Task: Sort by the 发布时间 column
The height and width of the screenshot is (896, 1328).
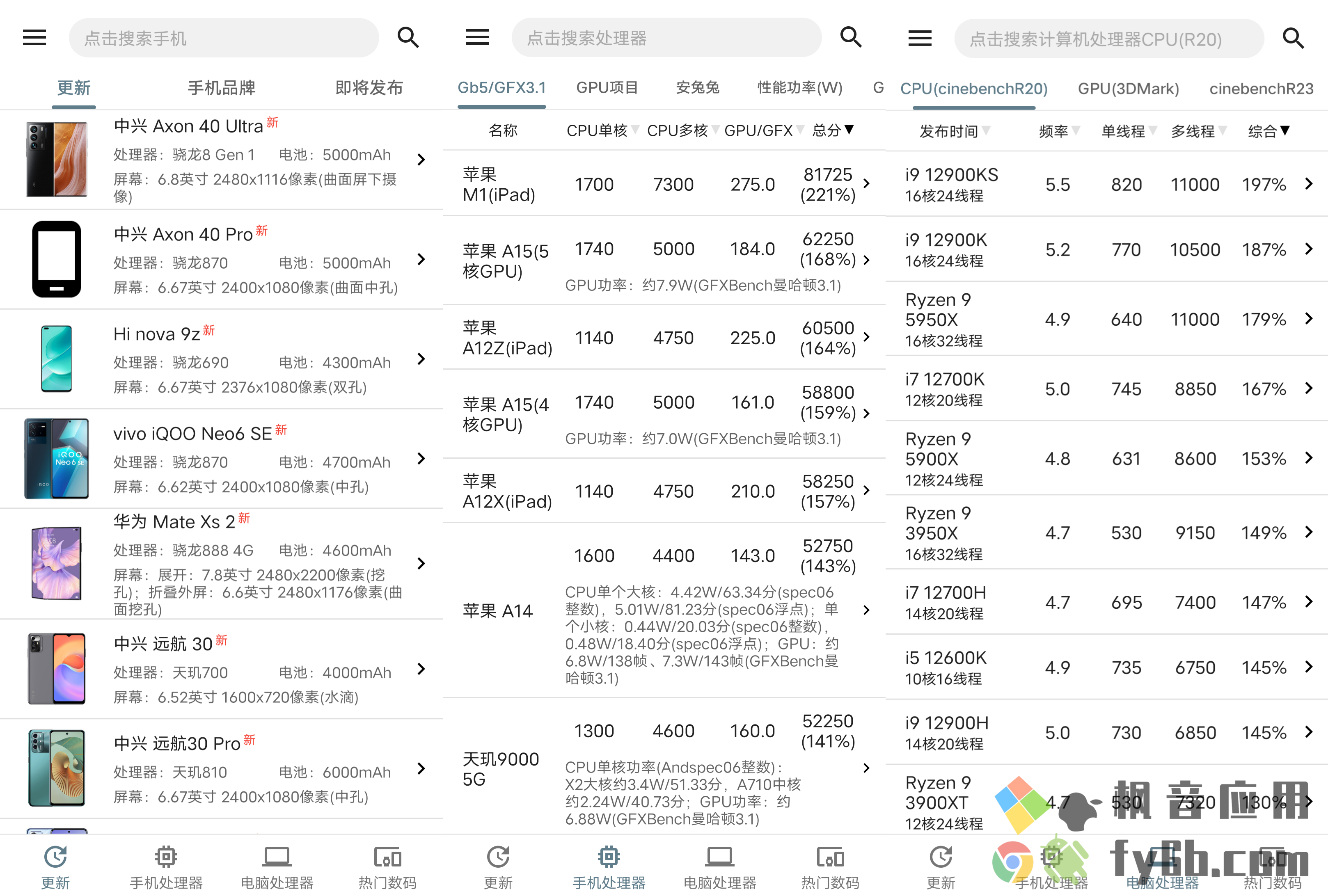Action: tap(955, 131)
